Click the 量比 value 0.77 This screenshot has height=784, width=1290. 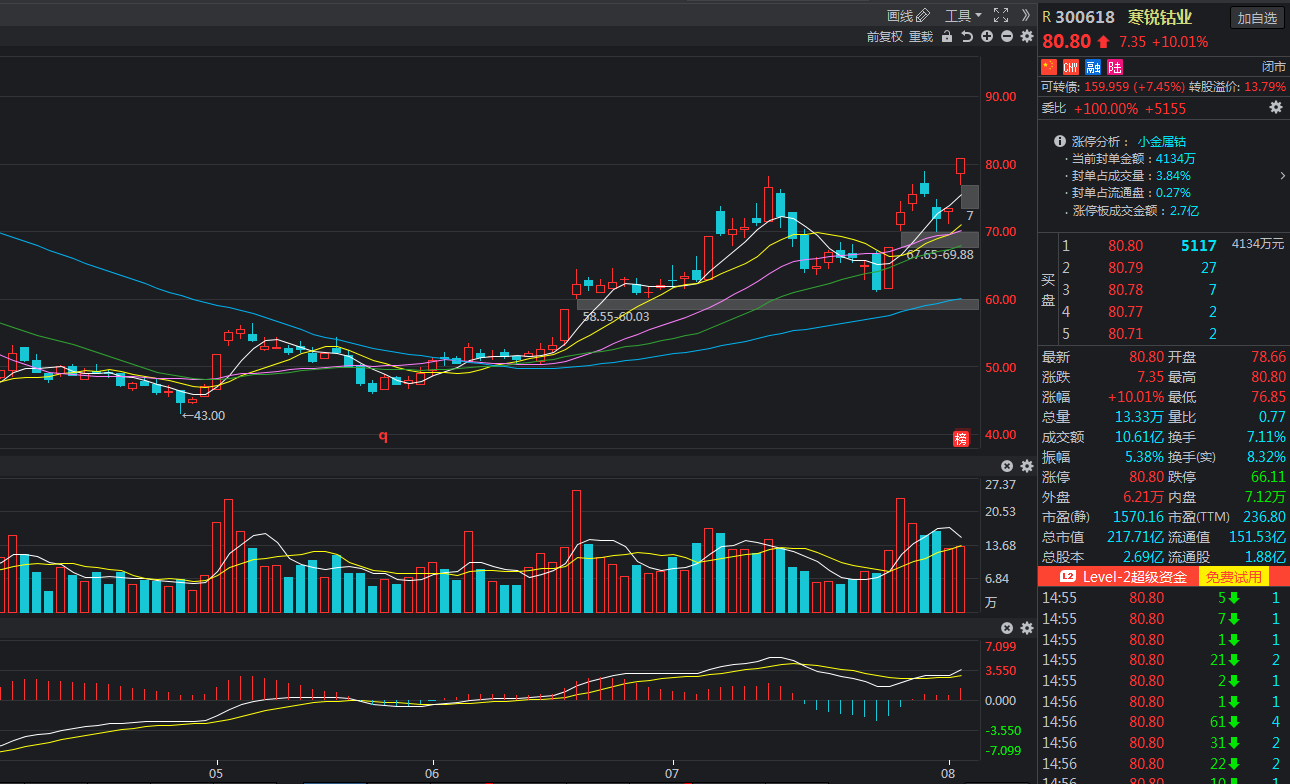point(1272,417)
